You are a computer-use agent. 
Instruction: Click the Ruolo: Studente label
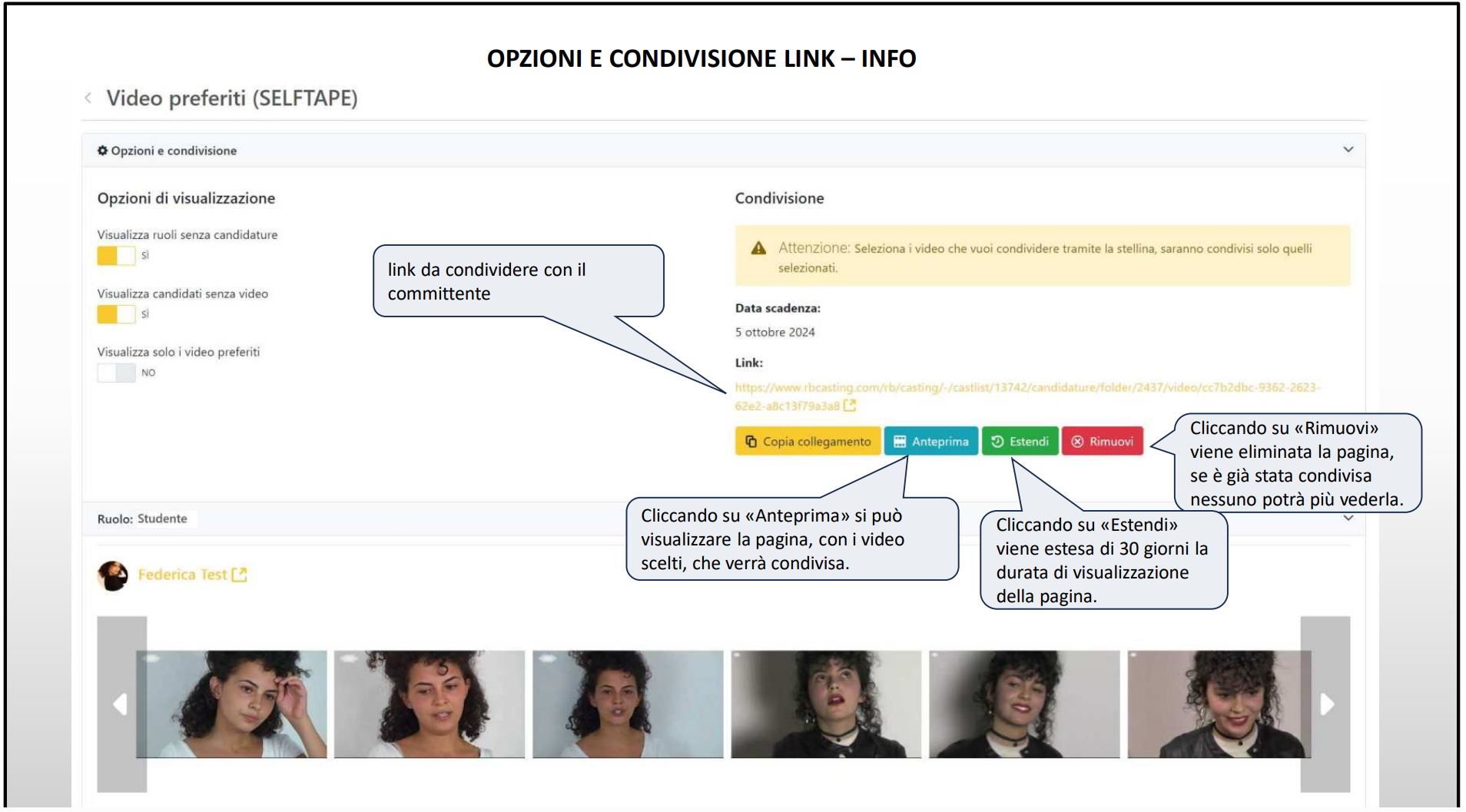point(142,519)
